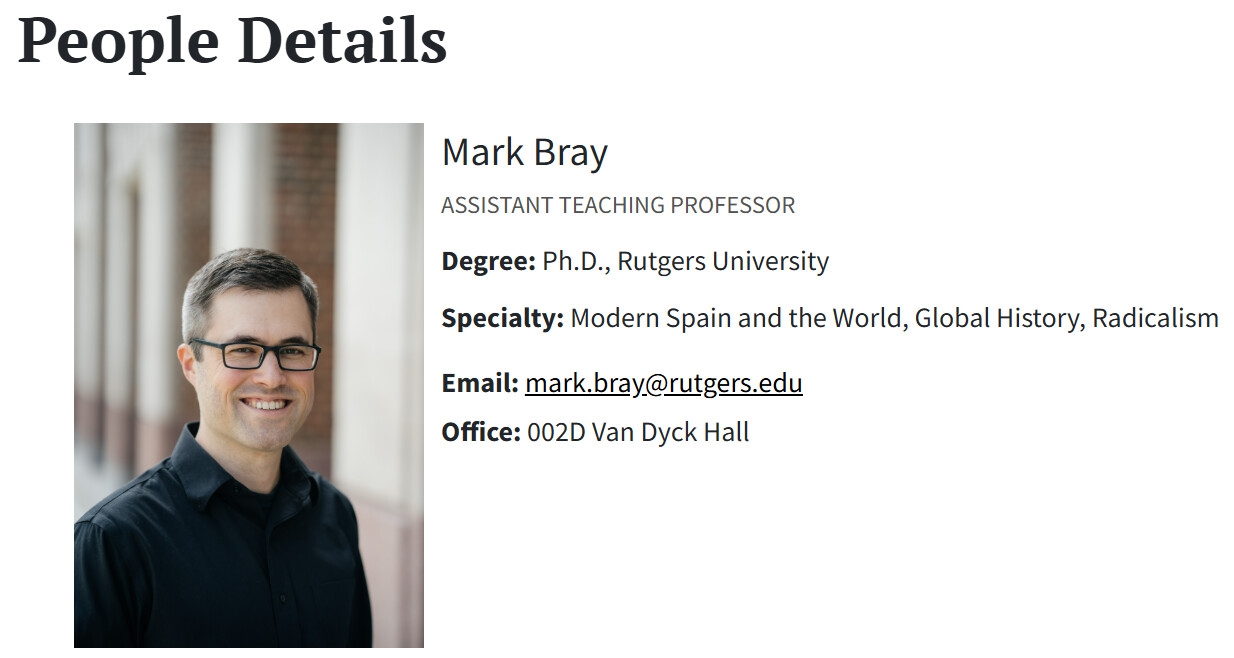
Task: Click the bold Specialty label
Action: (x=502, y=319)
